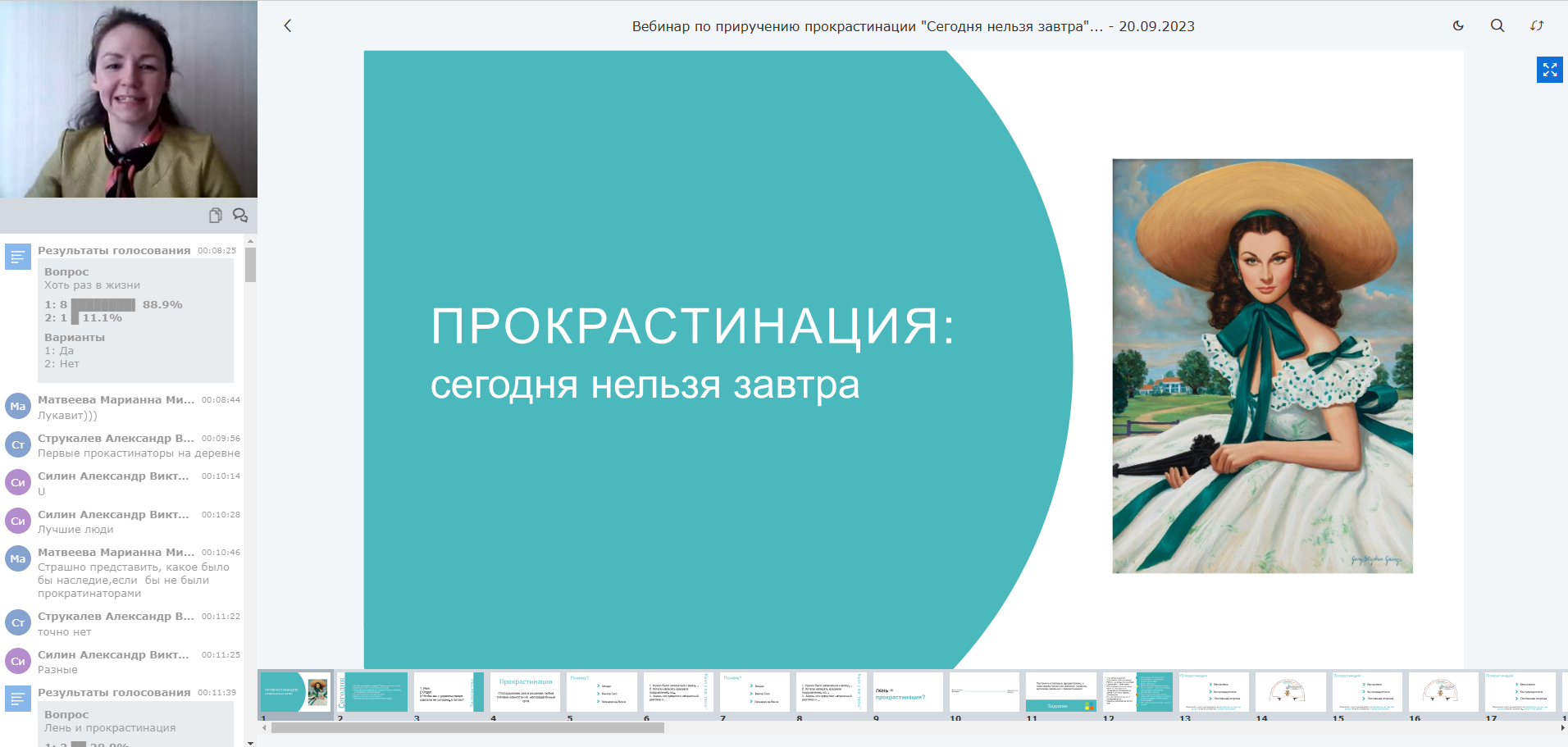This screenshot has width=1568, height=747.
Task: Click poll question 'Хоть раз в жизни'
Action: point(92,285)
